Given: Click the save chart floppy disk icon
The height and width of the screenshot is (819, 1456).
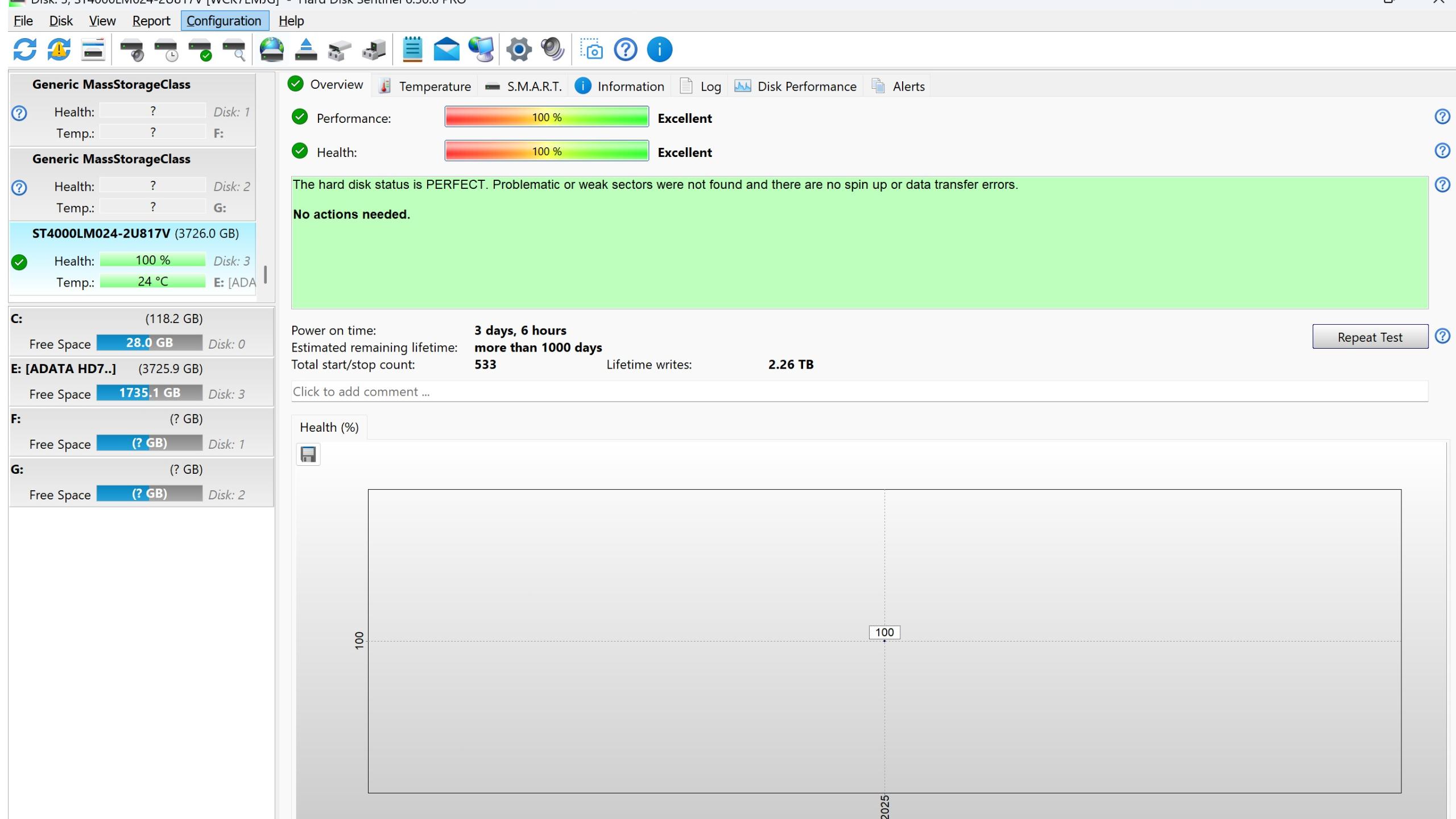Looking at the screenshot, I should click(308, 454).
